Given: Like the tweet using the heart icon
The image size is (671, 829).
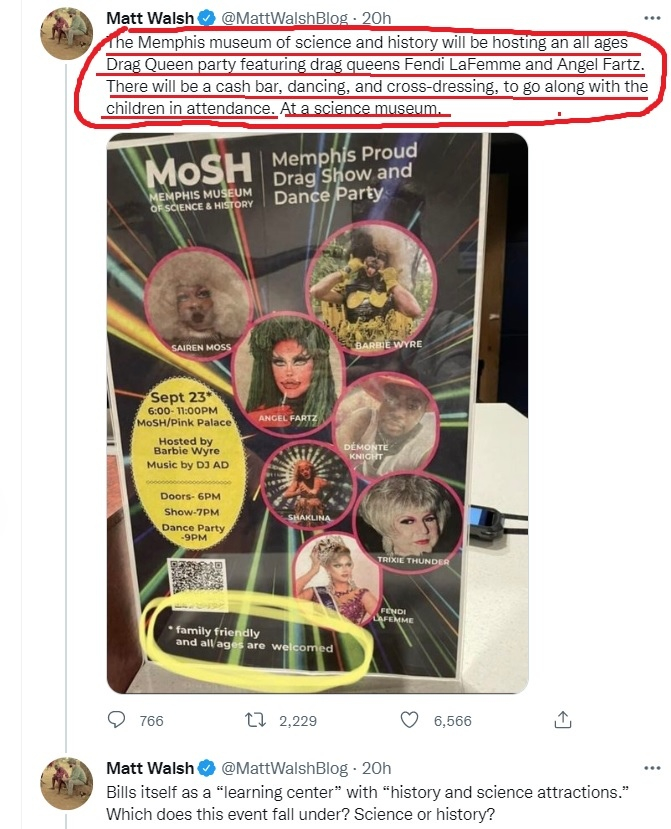Looking at the screenshot, I should [408, 720].
